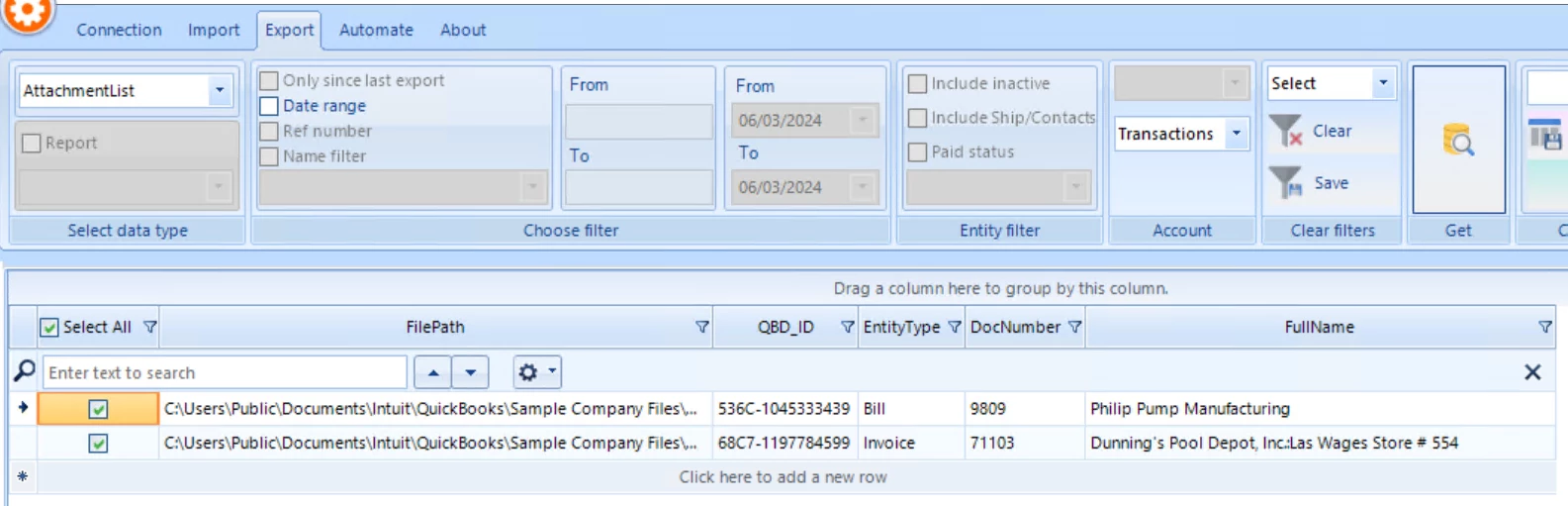
Task: Click 'Click here to add a new row'
Action: [783, 477]
